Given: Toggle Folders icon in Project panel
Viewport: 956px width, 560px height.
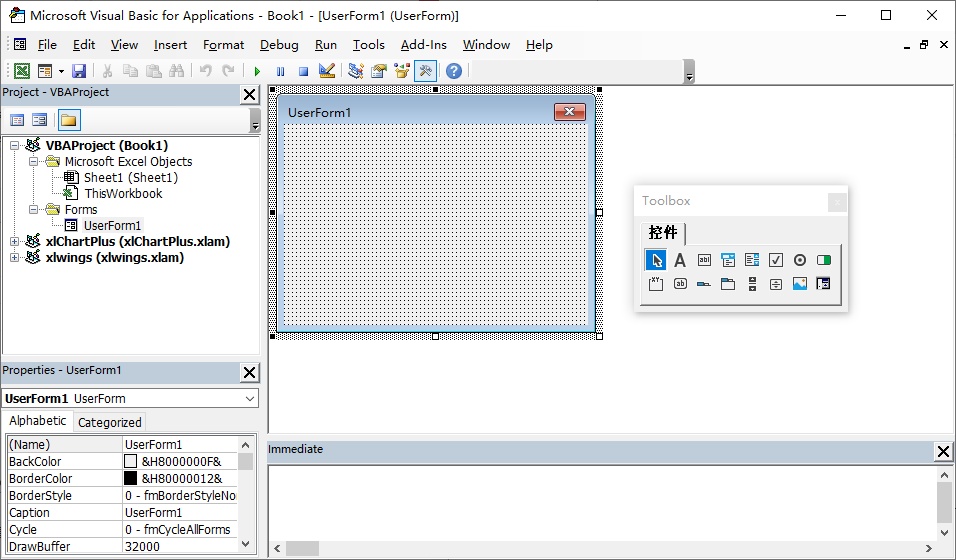Looking at the screenshot, I should coord(69,120).
